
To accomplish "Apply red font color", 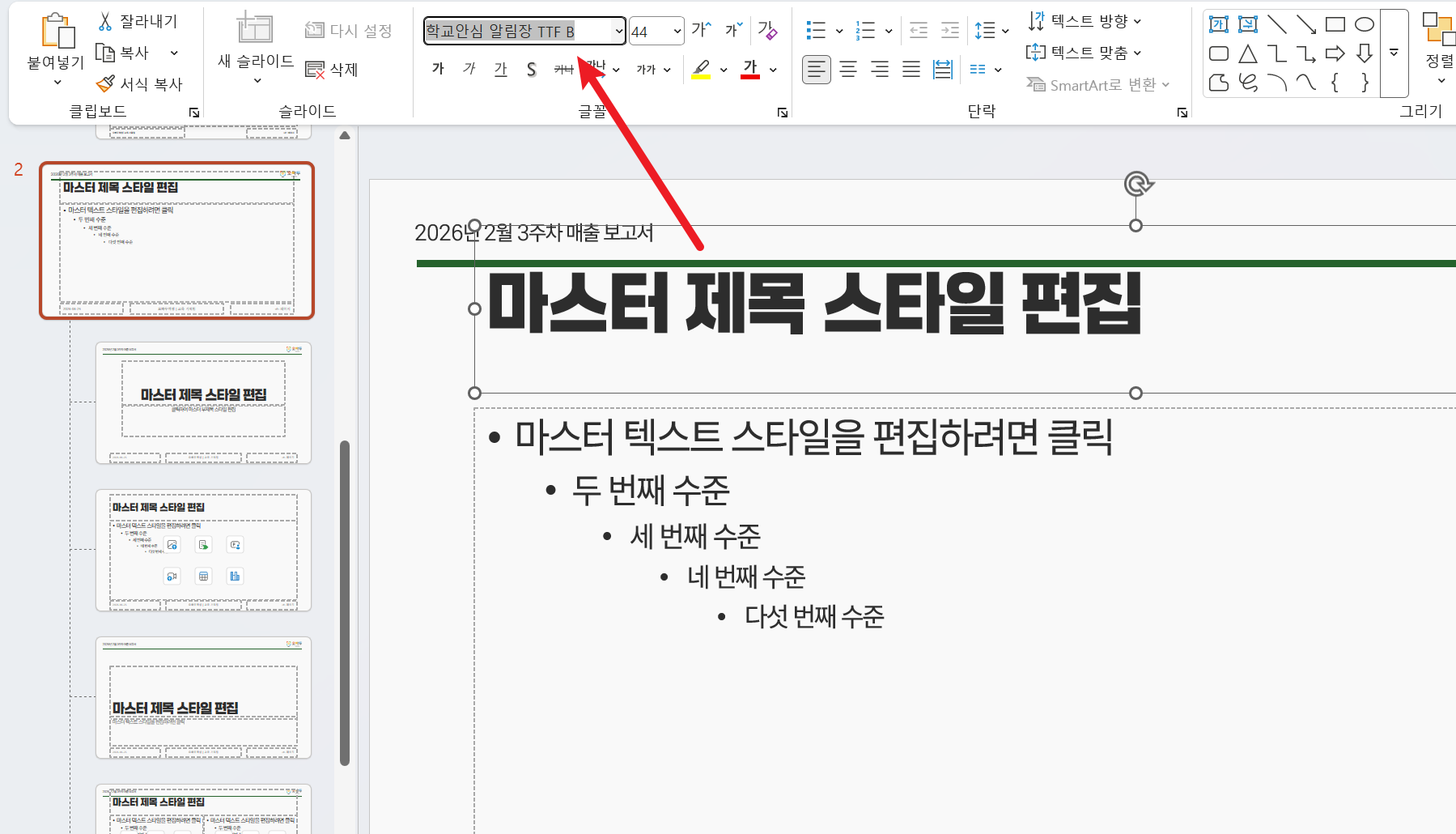I will pyautogui.click(x=750, y=69).
